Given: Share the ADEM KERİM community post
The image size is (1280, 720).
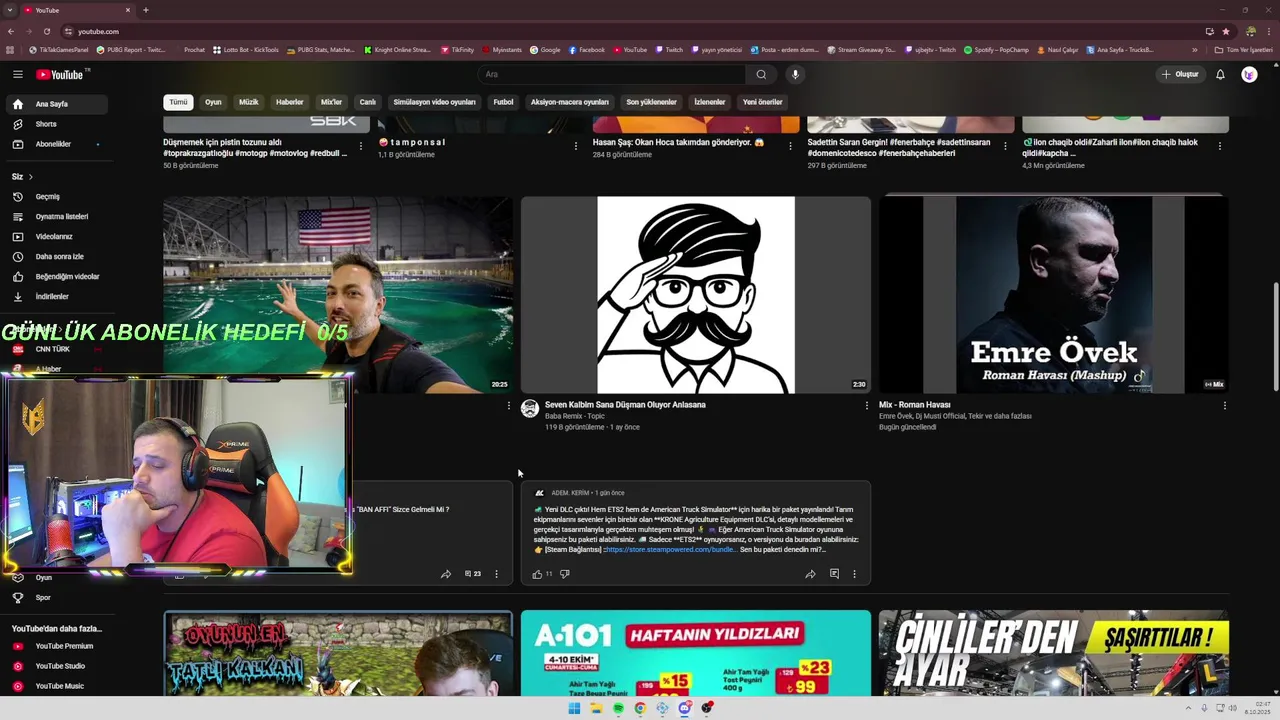Looking at the screenshot, I should click(x=810, y=574).
